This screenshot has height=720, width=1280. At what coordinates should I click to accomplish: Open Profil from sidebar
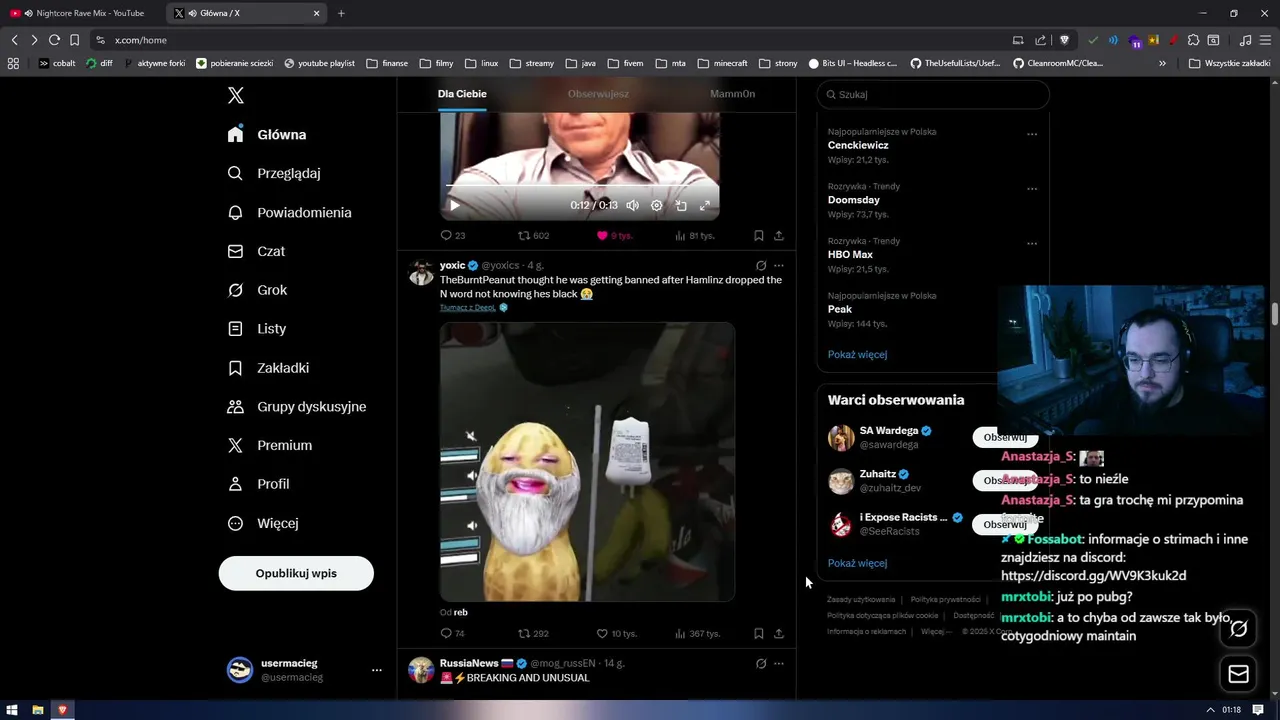(x=258, y=484)
